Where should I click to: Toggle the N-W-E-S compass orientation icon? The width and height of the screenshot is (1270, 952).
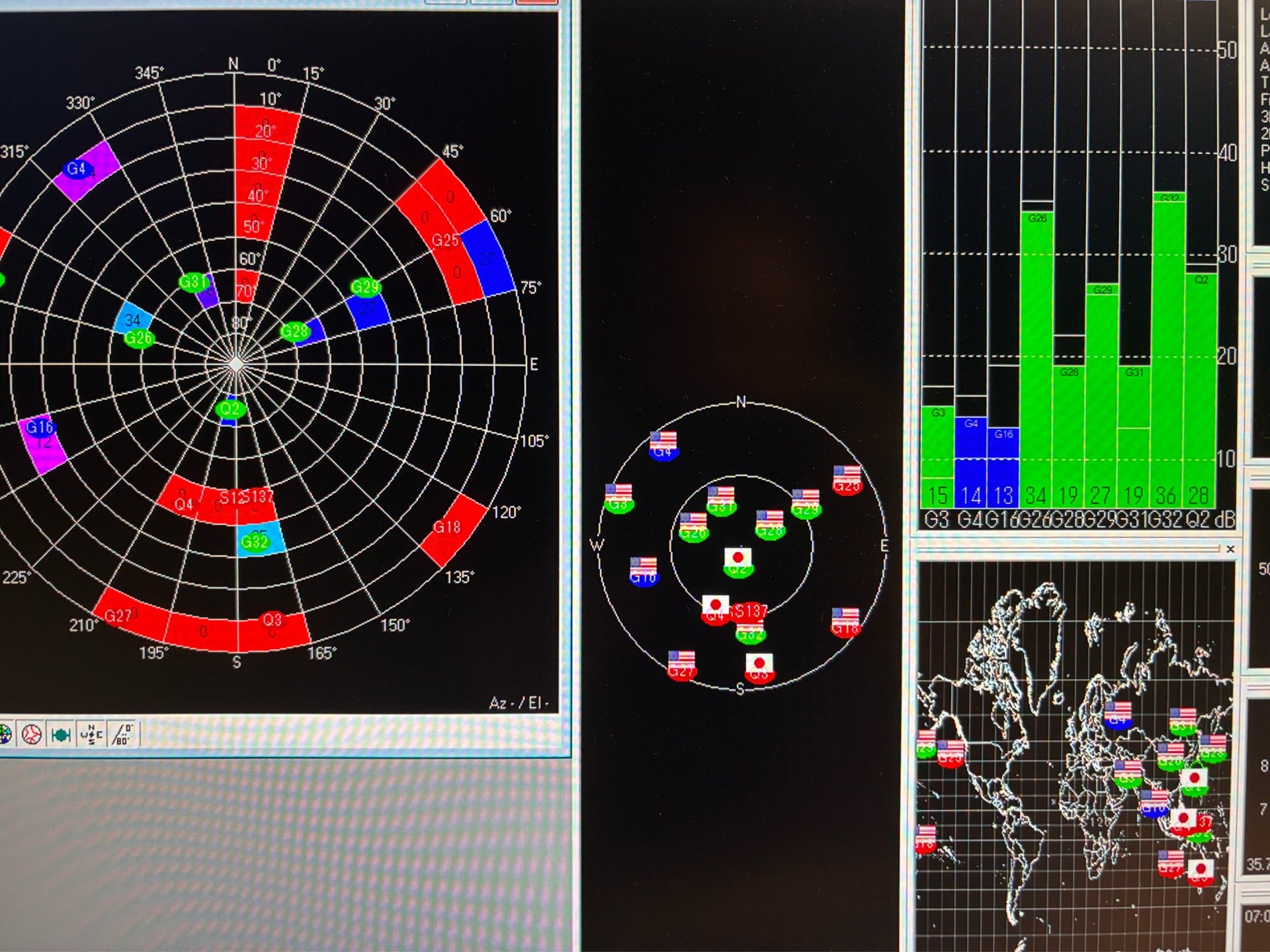(x=91, y=734)
